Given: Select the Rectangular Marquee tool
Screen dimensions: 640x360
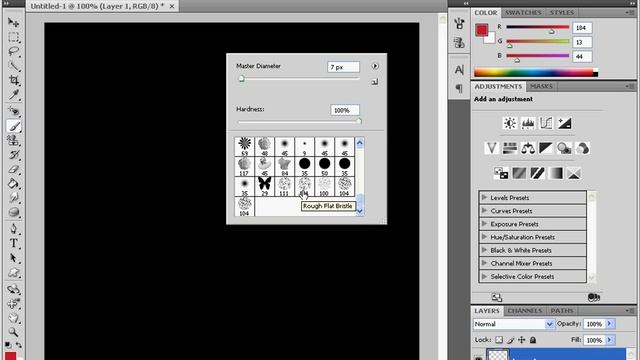Looking at the screenshot, I should (x=13, y=37).
